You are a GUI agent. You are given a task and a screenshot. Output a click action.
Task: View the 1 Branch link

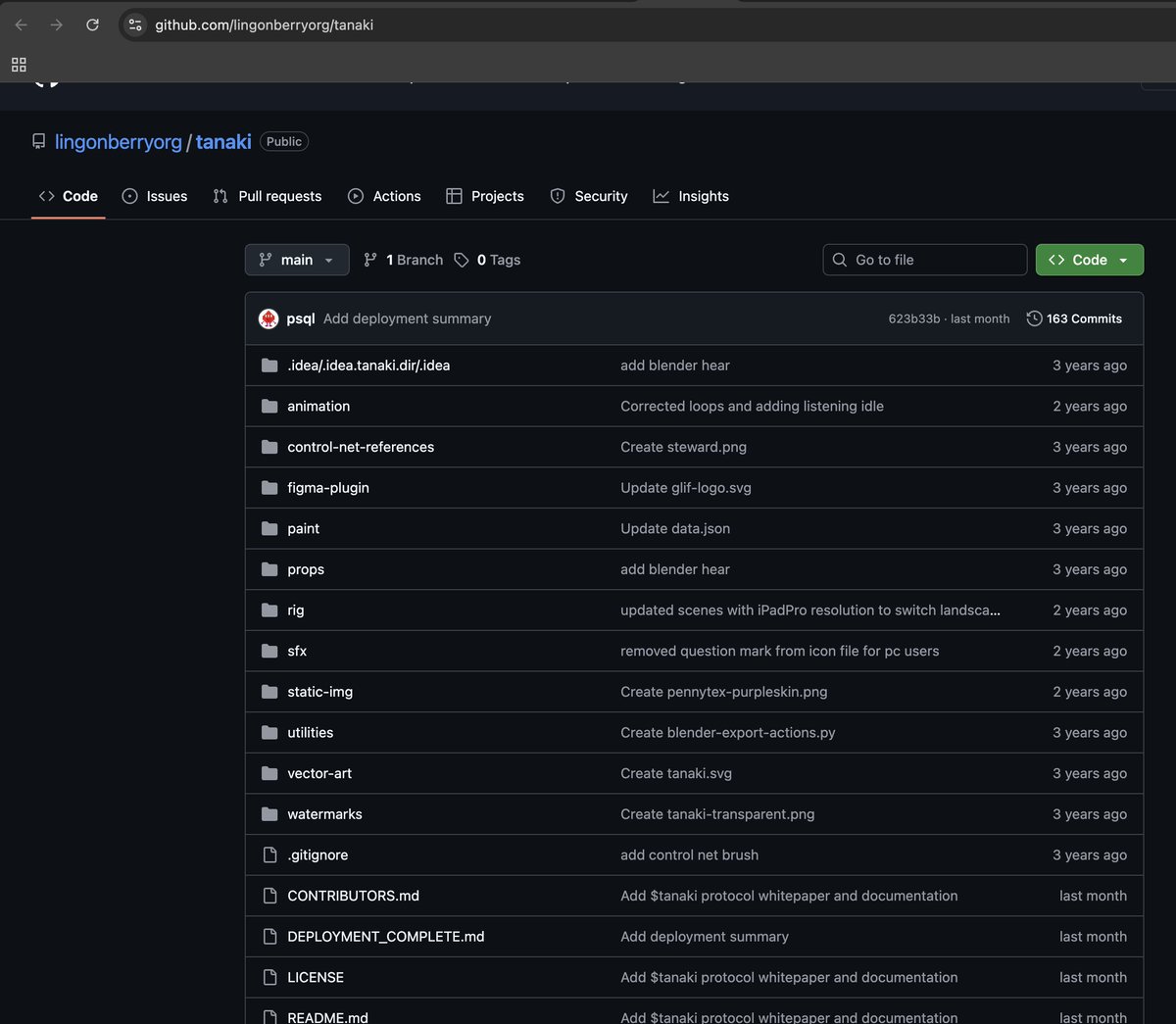pos(403,260)
